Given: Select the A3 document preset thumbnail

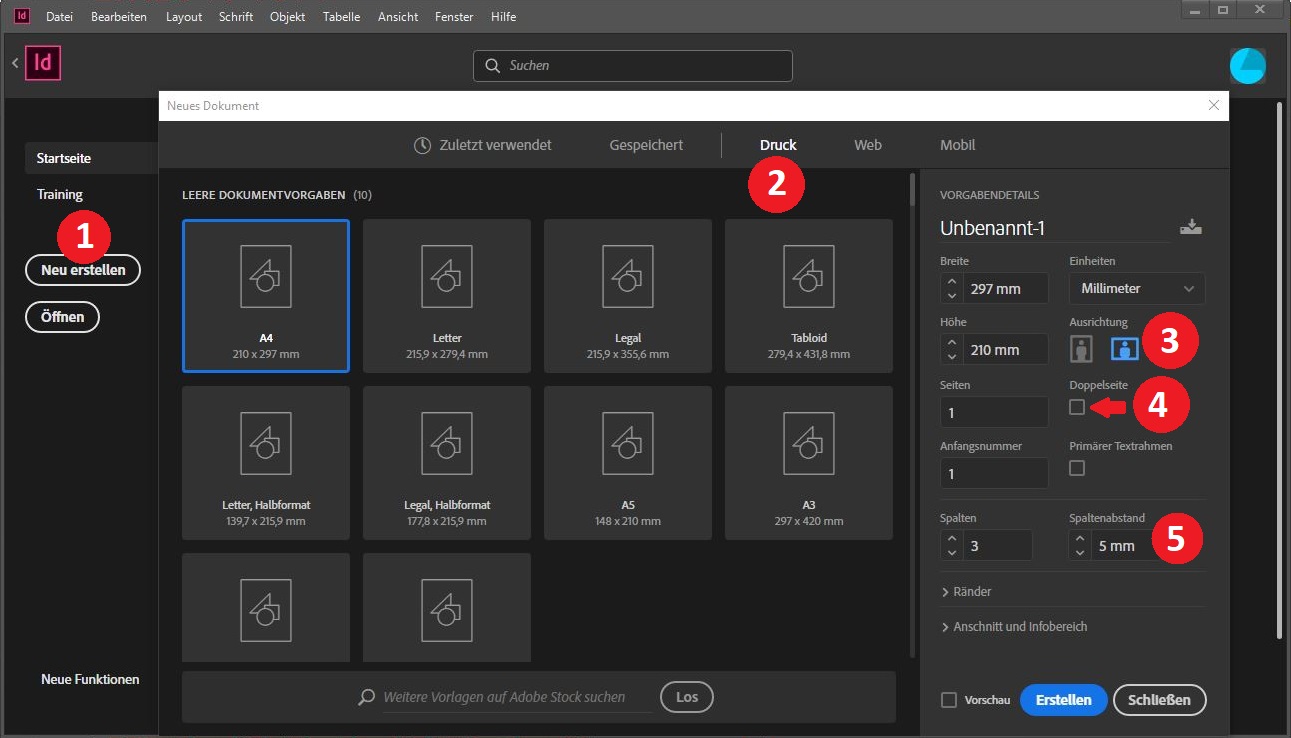Looking at the screenshot, I should coord(808,462).
